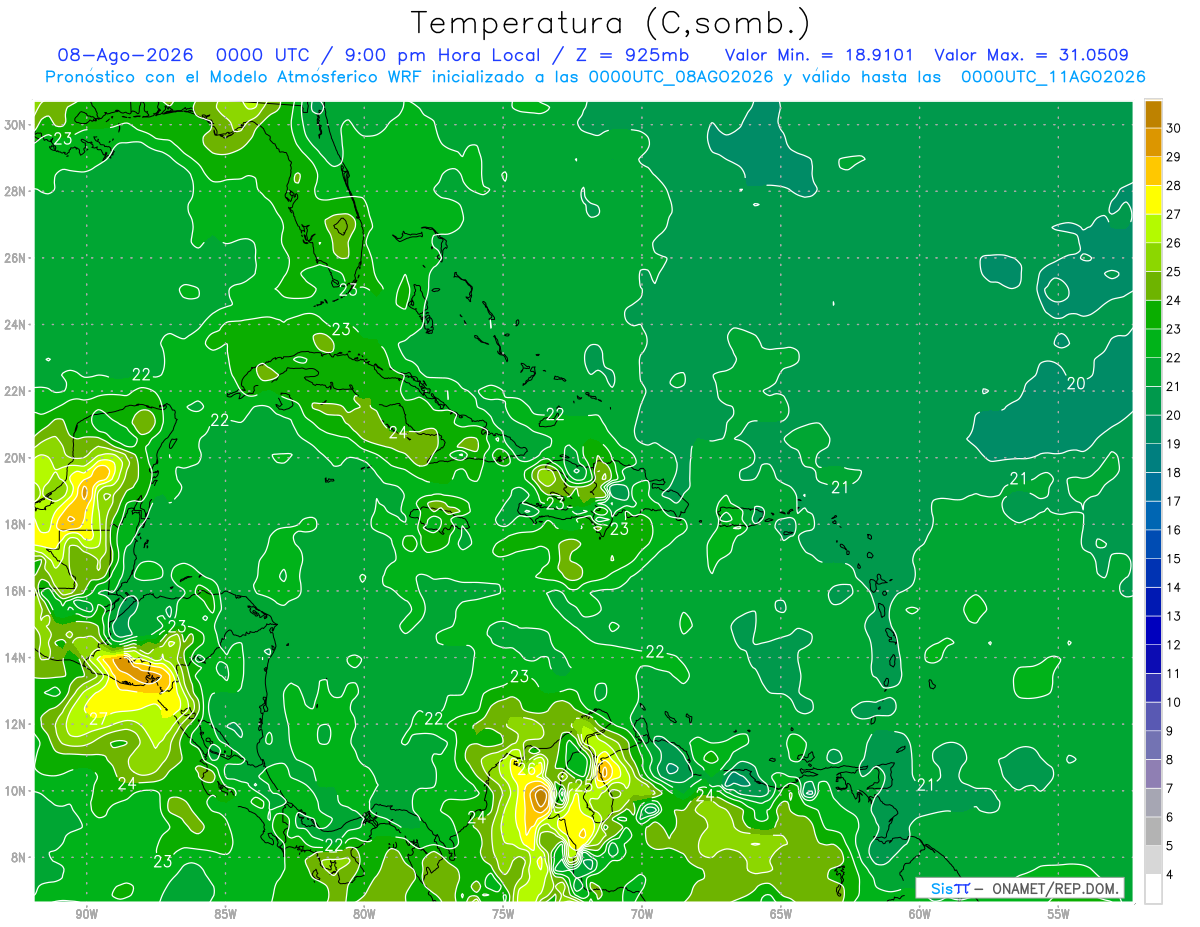Select 'Valor Max. = 31.0509' text

tap(1031, 55)
